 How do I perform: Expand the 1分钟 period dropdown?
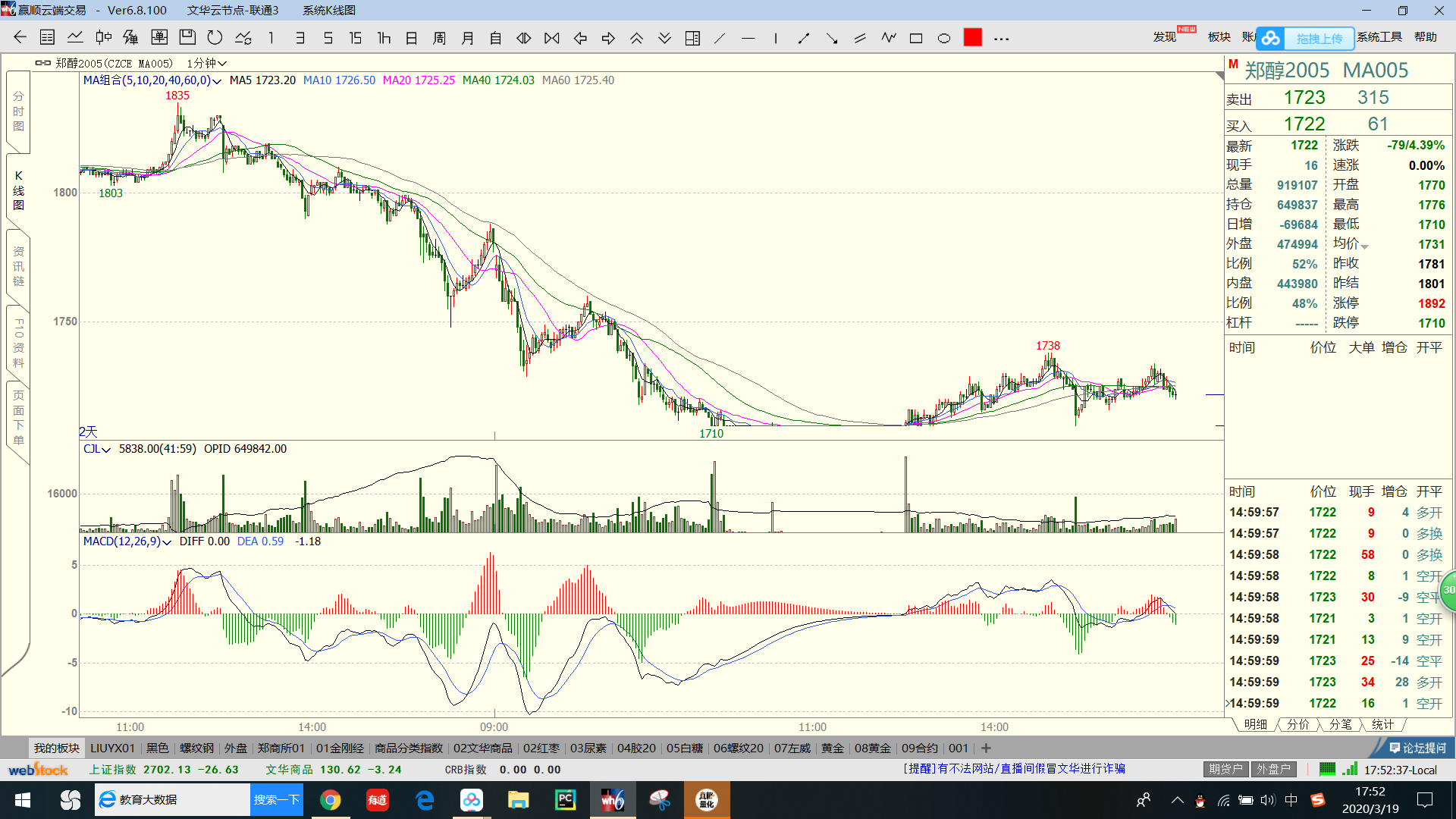207,64
